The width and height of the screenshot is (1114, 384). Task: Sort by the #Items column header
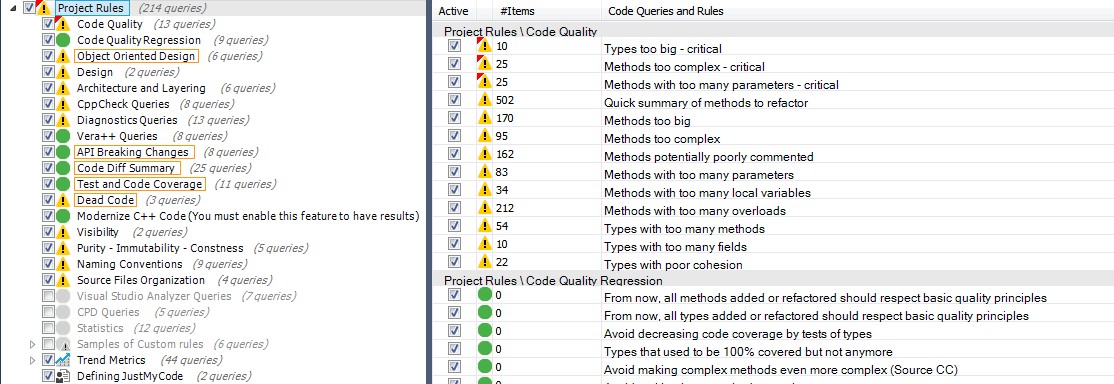[518, 11]
